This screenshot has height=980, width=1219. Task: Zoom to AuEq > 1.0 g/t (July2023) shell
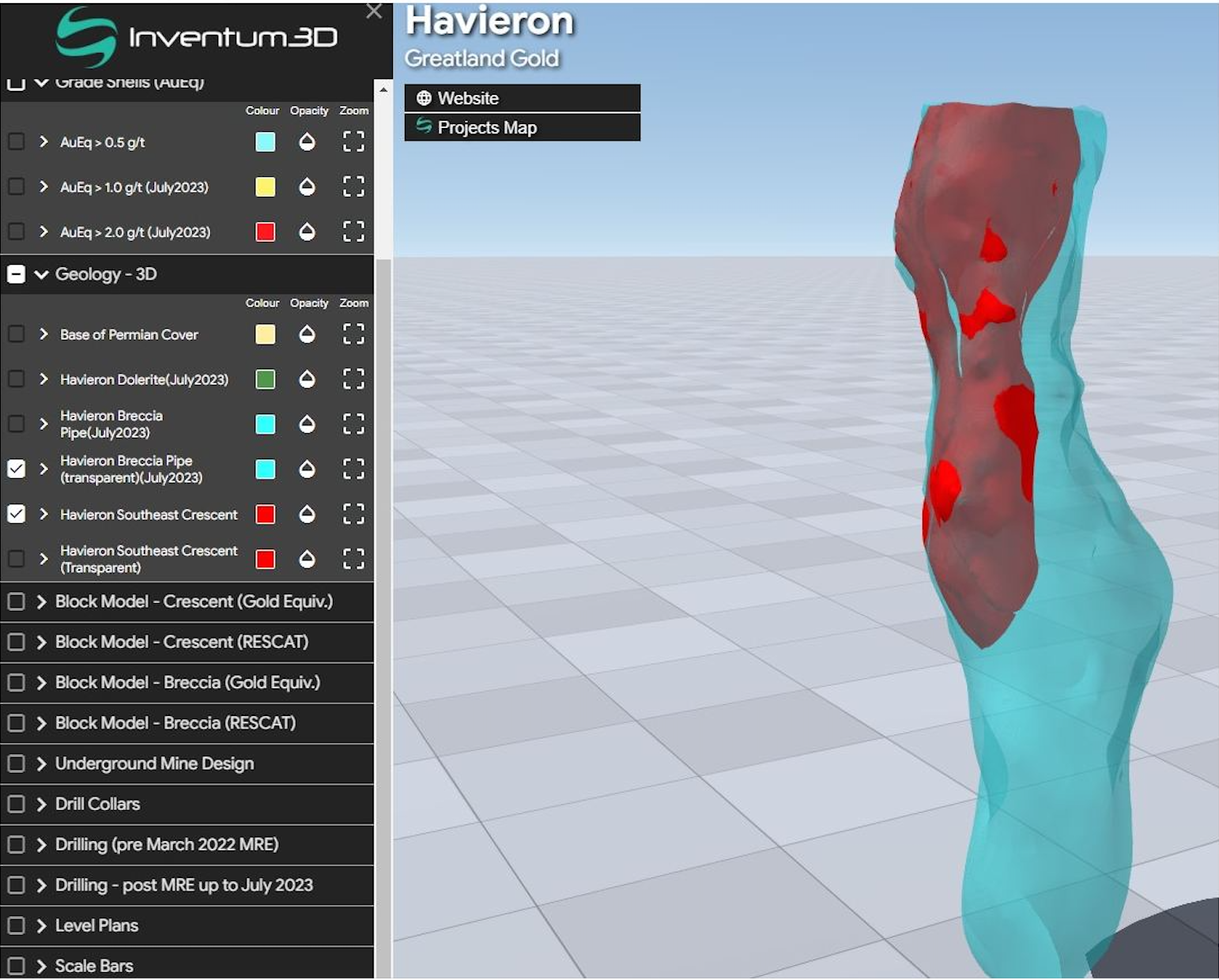click(x=353, y=187)
